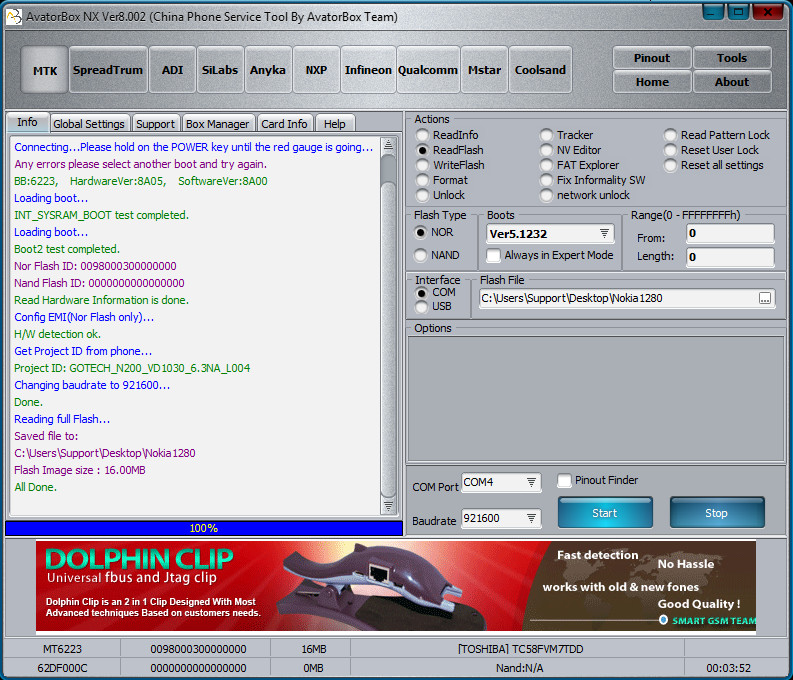Select the Unlock action
The width and height of the screenshot is (793, 680).
click(440, 195)
